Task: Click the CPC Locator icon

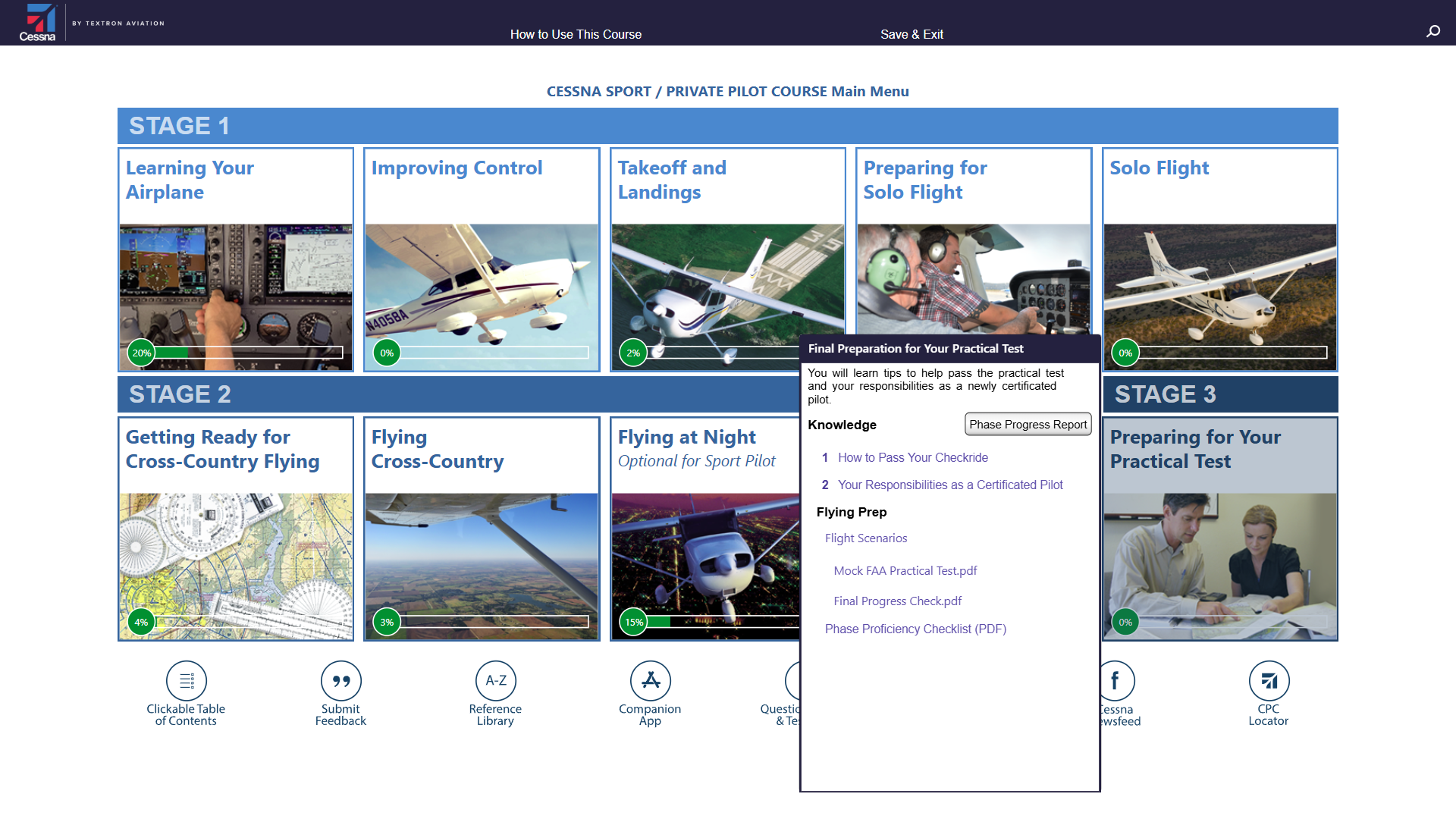Action: (1268, 681)
